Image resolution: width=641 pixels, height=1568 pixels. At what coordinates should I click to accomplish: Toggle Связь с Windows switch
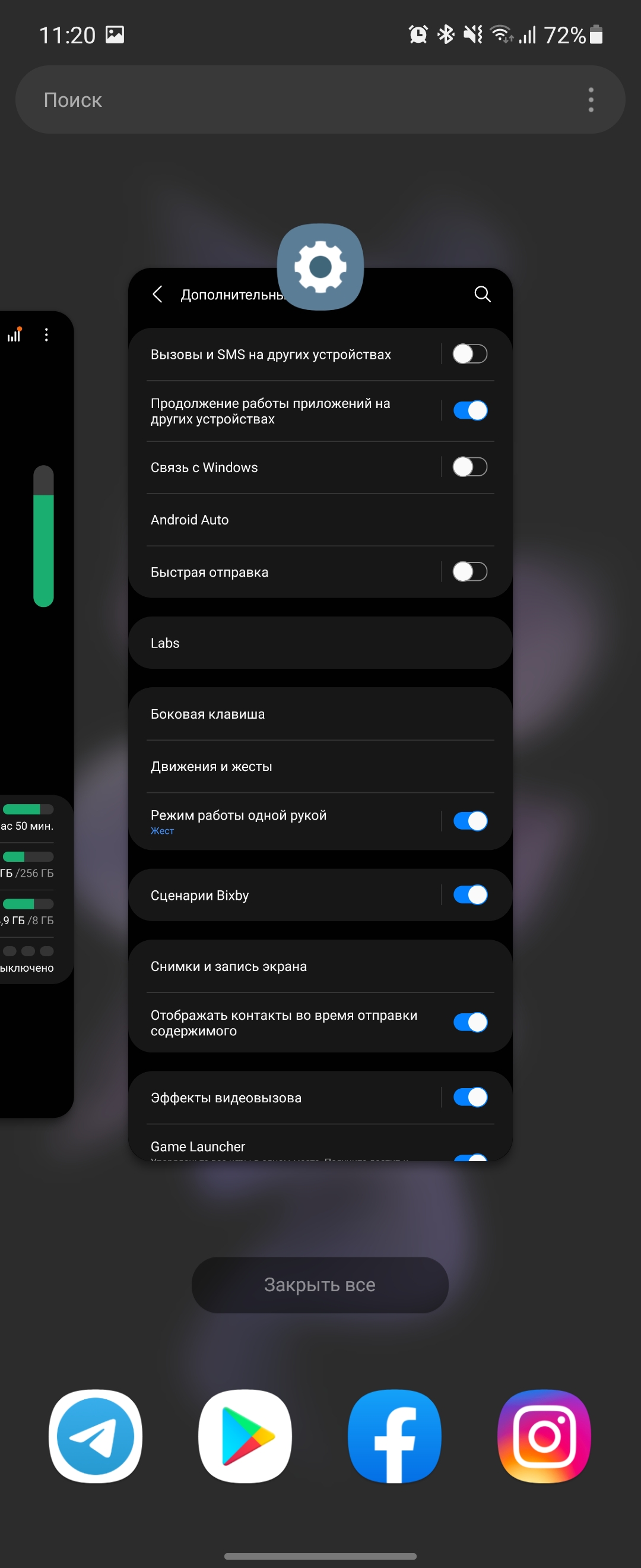(470, 467)
